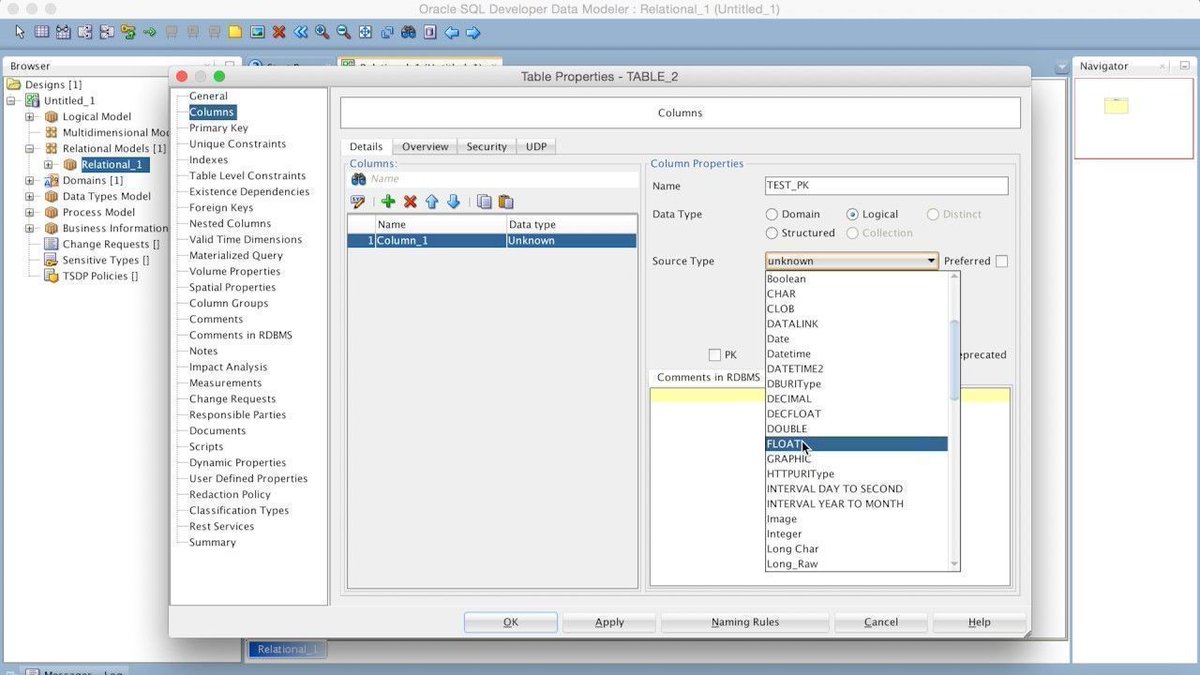
Task: Select the Logical data type radio button
Action: click(x=853, y=214)
